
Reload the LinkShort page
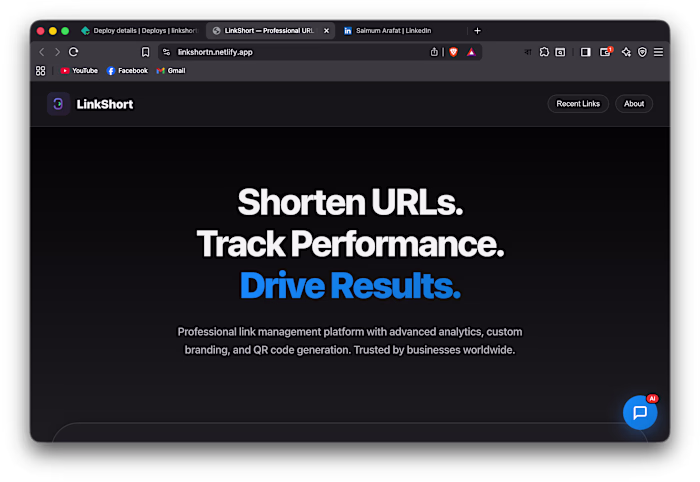[74, 52]
